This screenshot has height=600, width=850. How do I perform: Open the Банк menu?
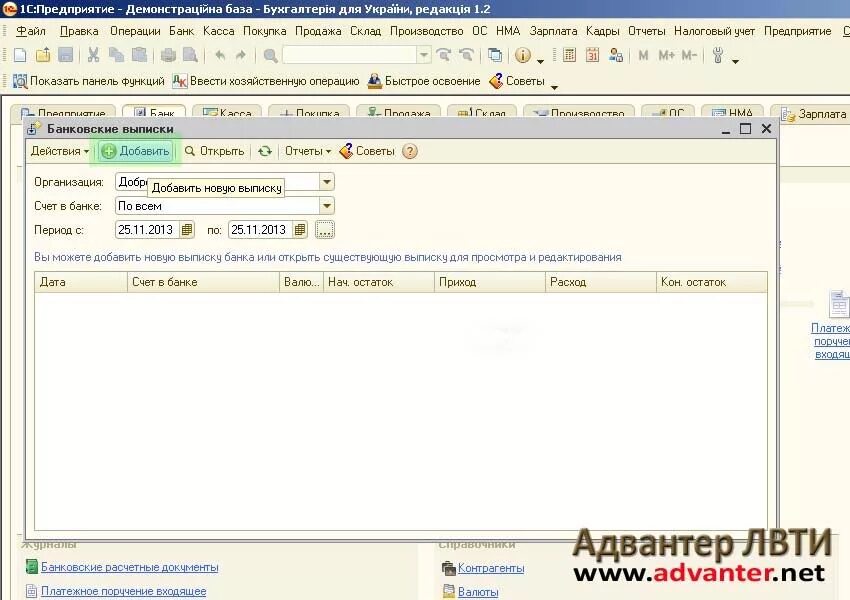coord(182,31)
